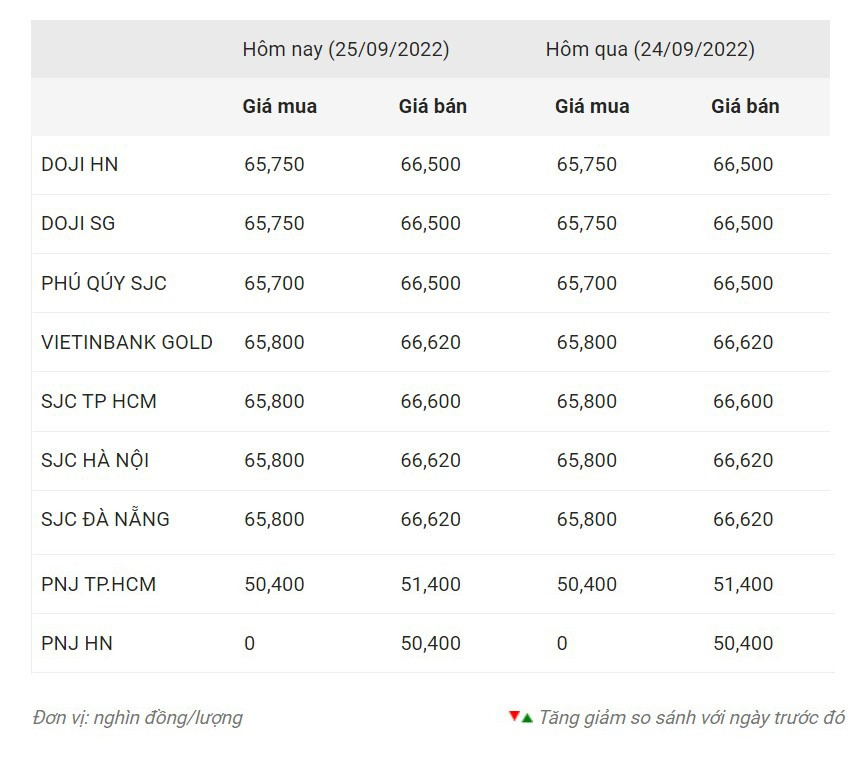Select the Hôm nay (25/09/2022) column header

pos(345,49)
